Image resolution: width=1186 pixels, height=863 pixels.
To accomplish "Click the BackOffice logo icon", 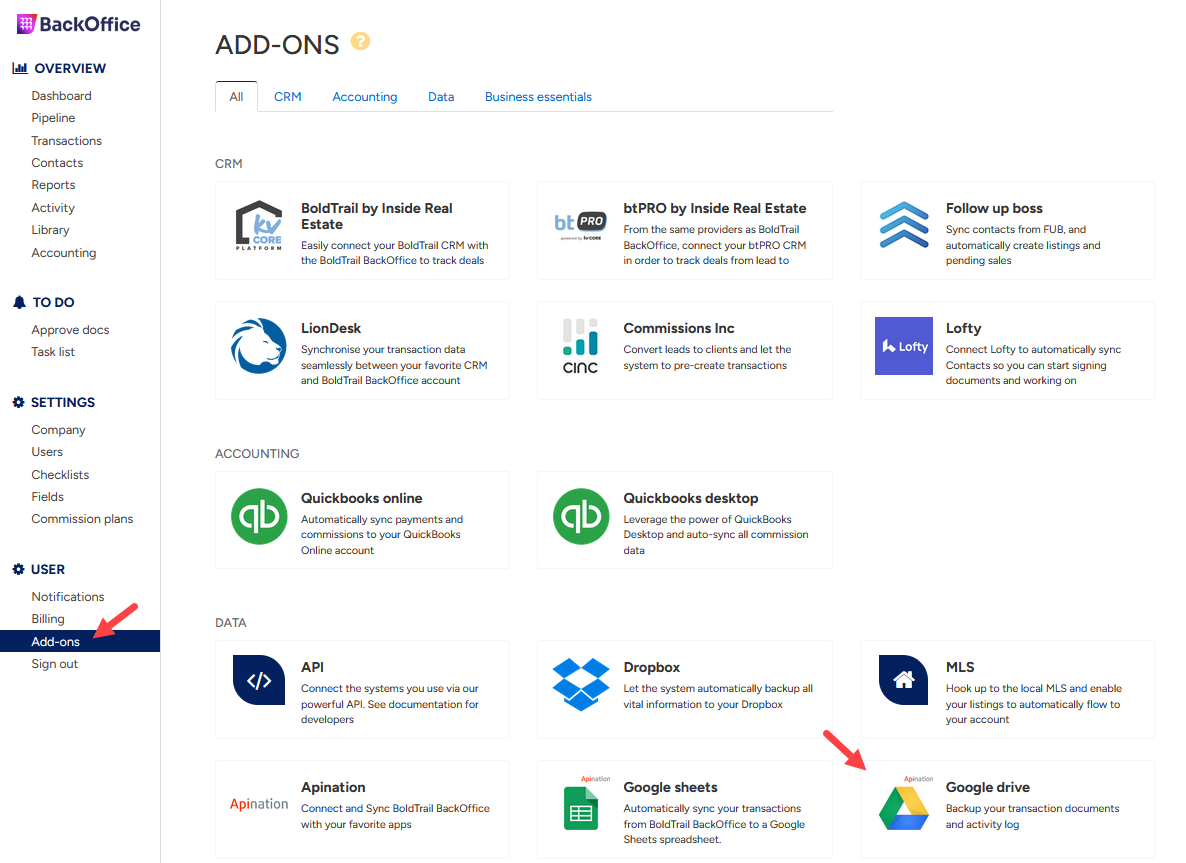I will tap(26, 24).
